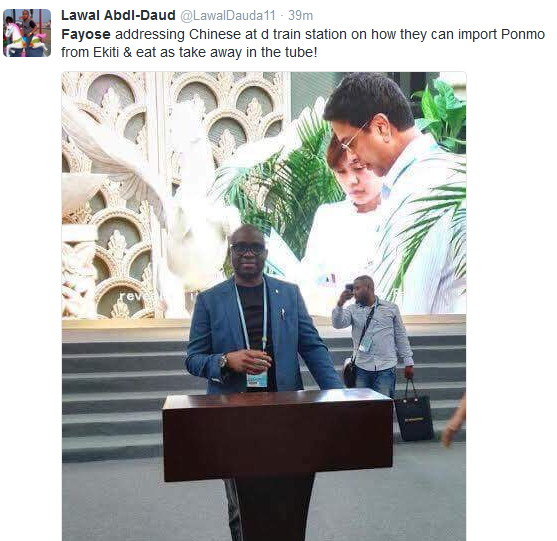Click the black shopping bag in photo
This screenshot has height=541, width=557.
[x=413, y=414]
